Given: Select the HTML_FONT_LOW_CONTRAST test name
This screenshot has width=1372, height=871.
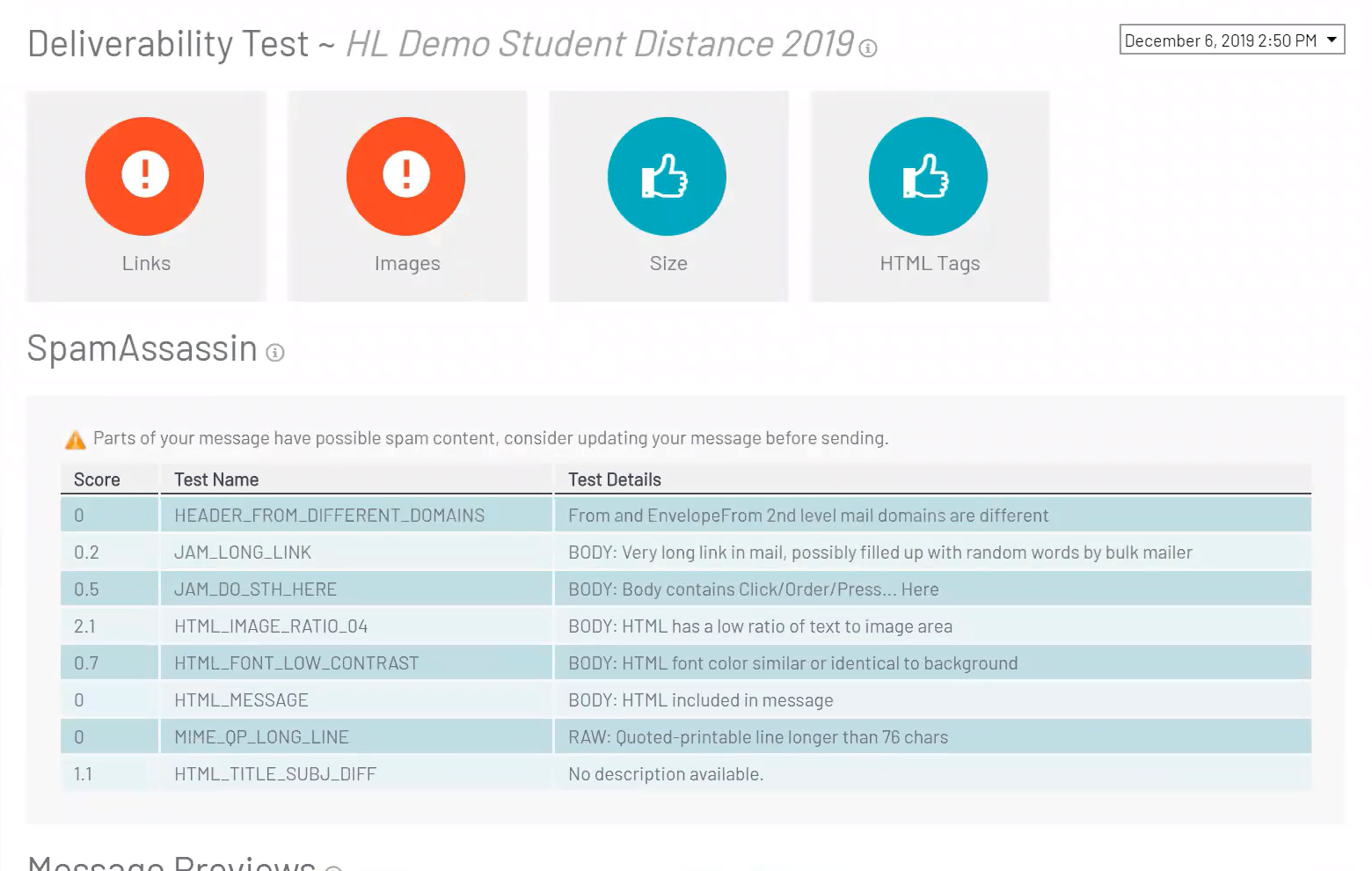Looking at the screenshot, I should 296,663.
